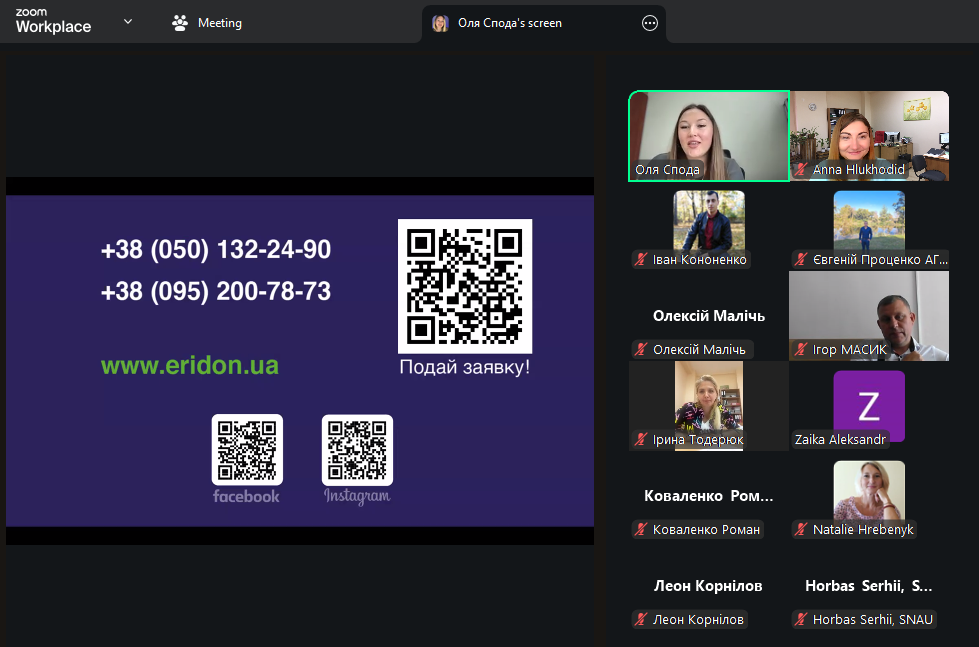Click Ігор МАСИК's muted microphone icon
This screenshot has height=647, width=979.
click(x=802, y=350)
